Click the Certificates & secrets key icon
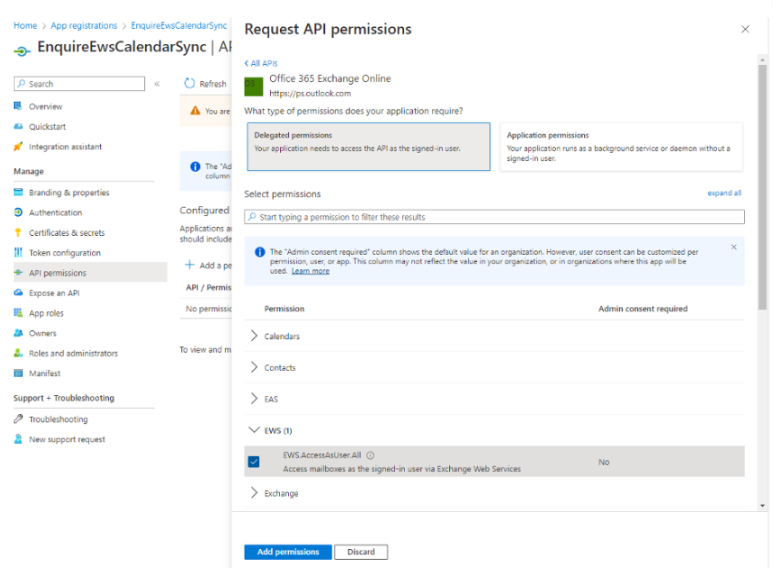Image resolution: width=773 pixels, height=583 pixels. (x=18, y=232)
